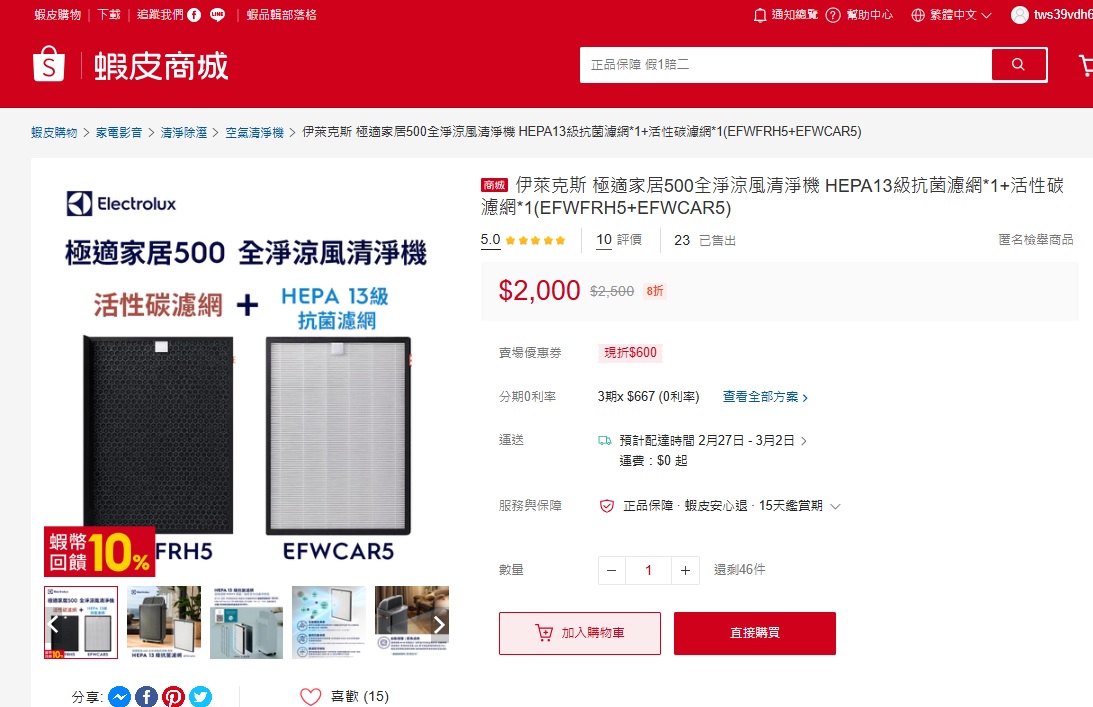
Task: Expand the delivery time estimate arrow
Action: pyautogui.click(x=804, y=441)
